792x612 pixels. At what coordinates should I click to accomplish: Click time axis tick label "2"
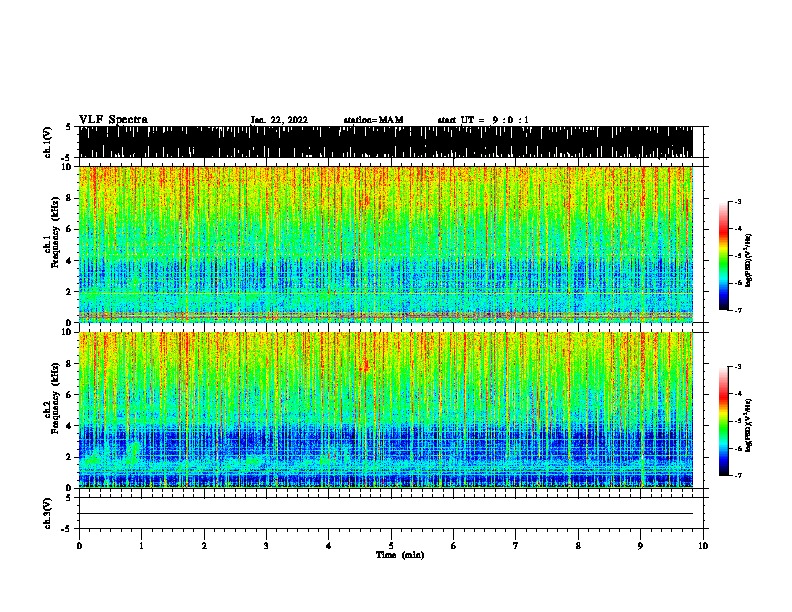204,546
